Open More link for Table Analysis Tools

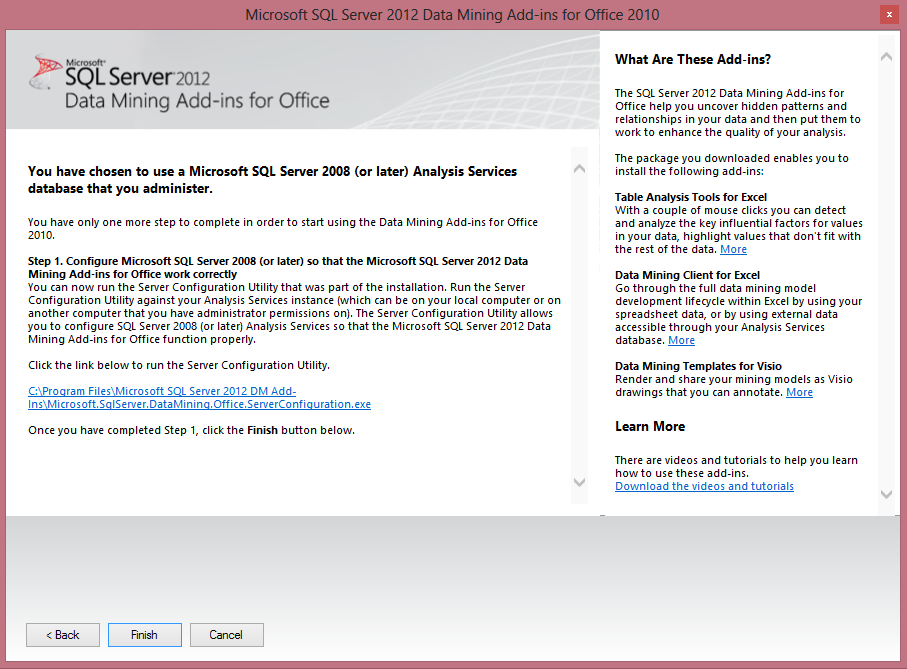click(733, 249)
